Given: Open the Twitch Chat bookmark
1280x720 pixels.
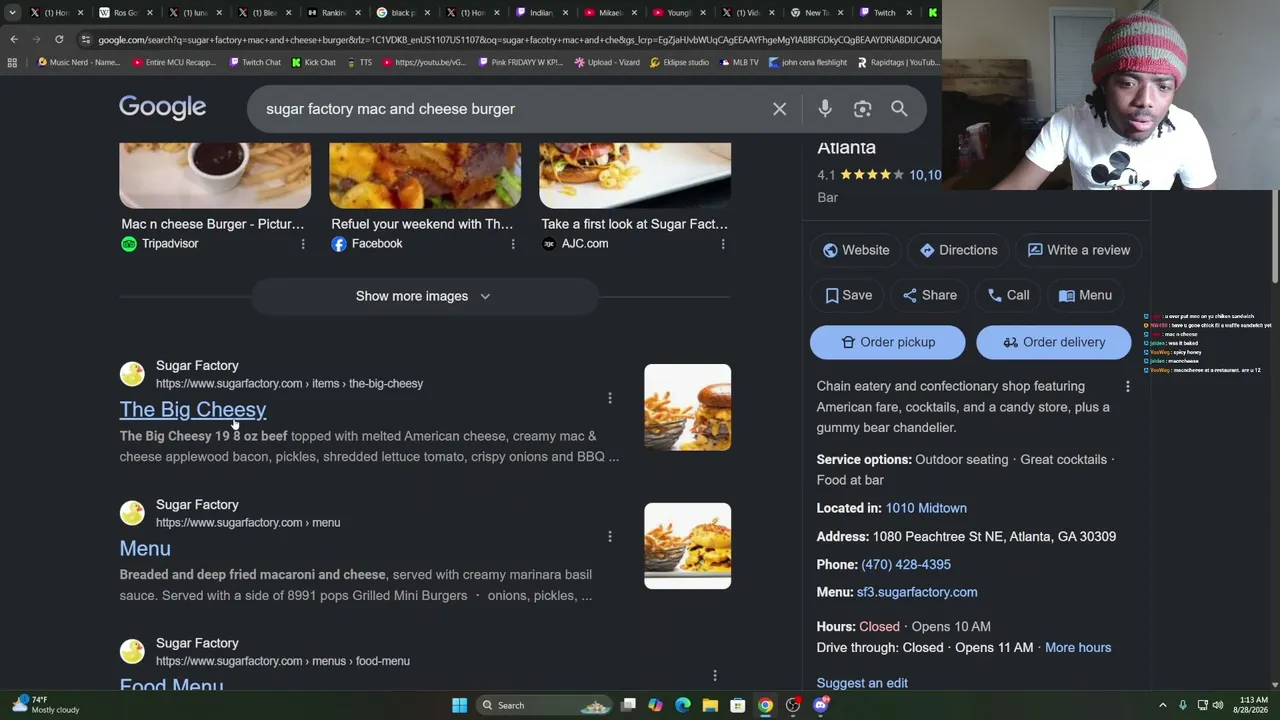Looking at the screenshot, I should coord(255,62).
